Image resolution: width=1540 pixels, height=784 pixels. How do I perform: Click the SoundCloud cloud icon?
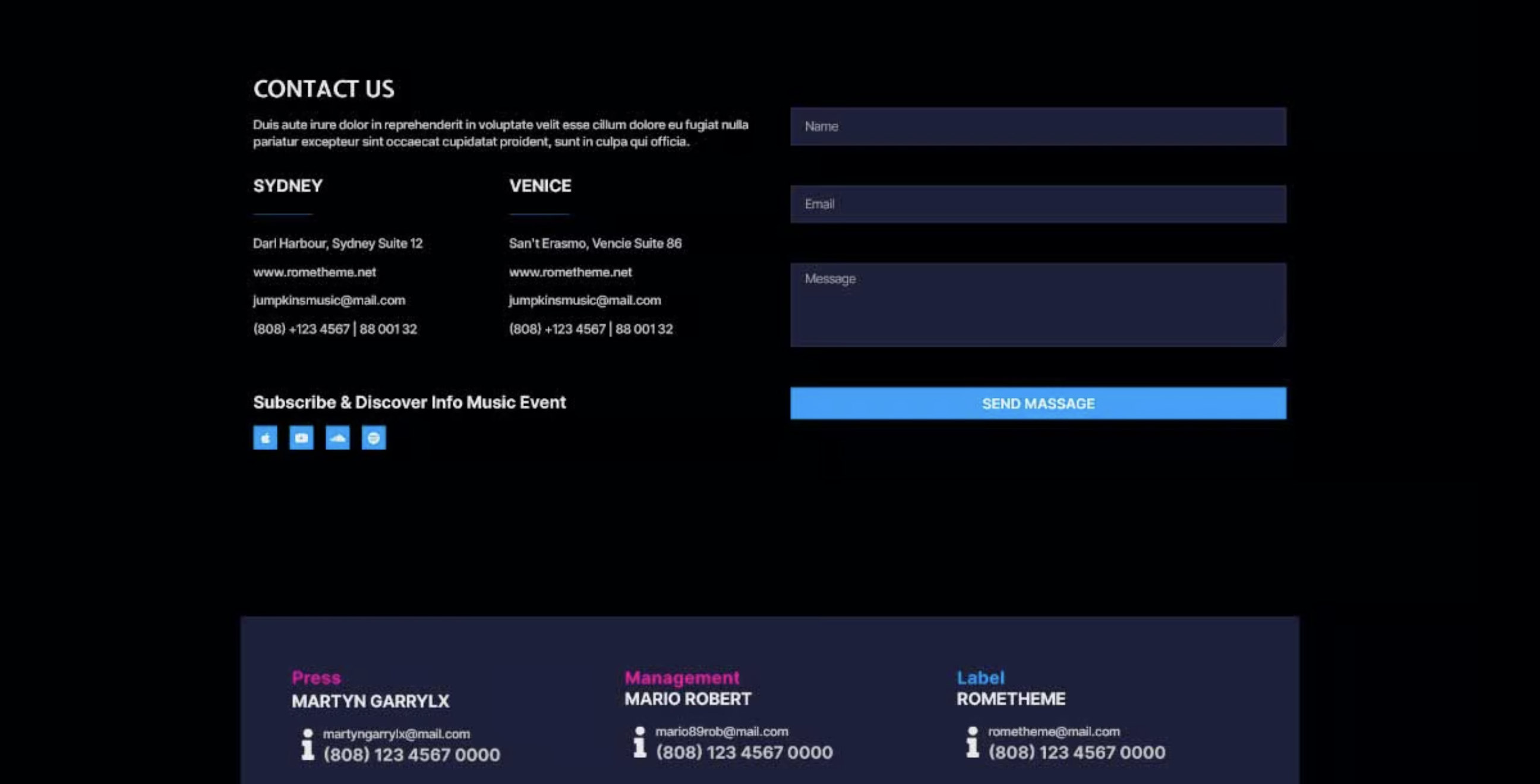(x=337, y=438)
